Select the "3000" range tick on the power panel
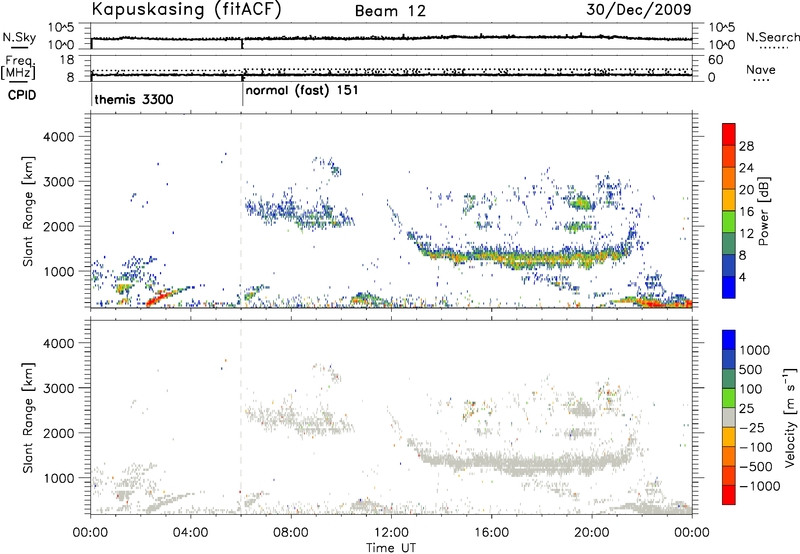Image resolution: width=800 pixels, height=554 pixels. 58,182
